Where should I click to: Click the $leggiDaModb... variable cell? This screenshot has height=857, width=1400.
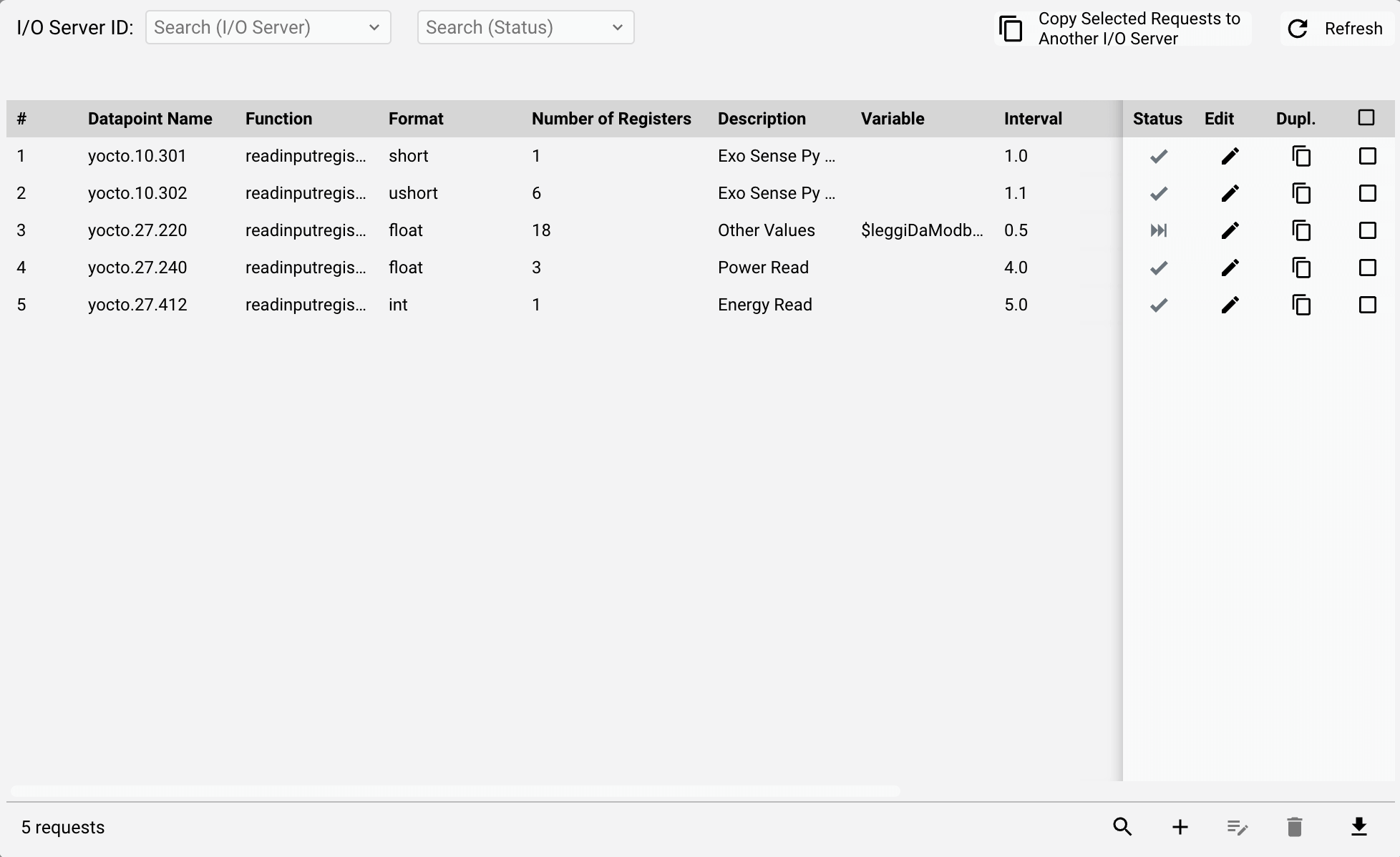coord(922,230)
